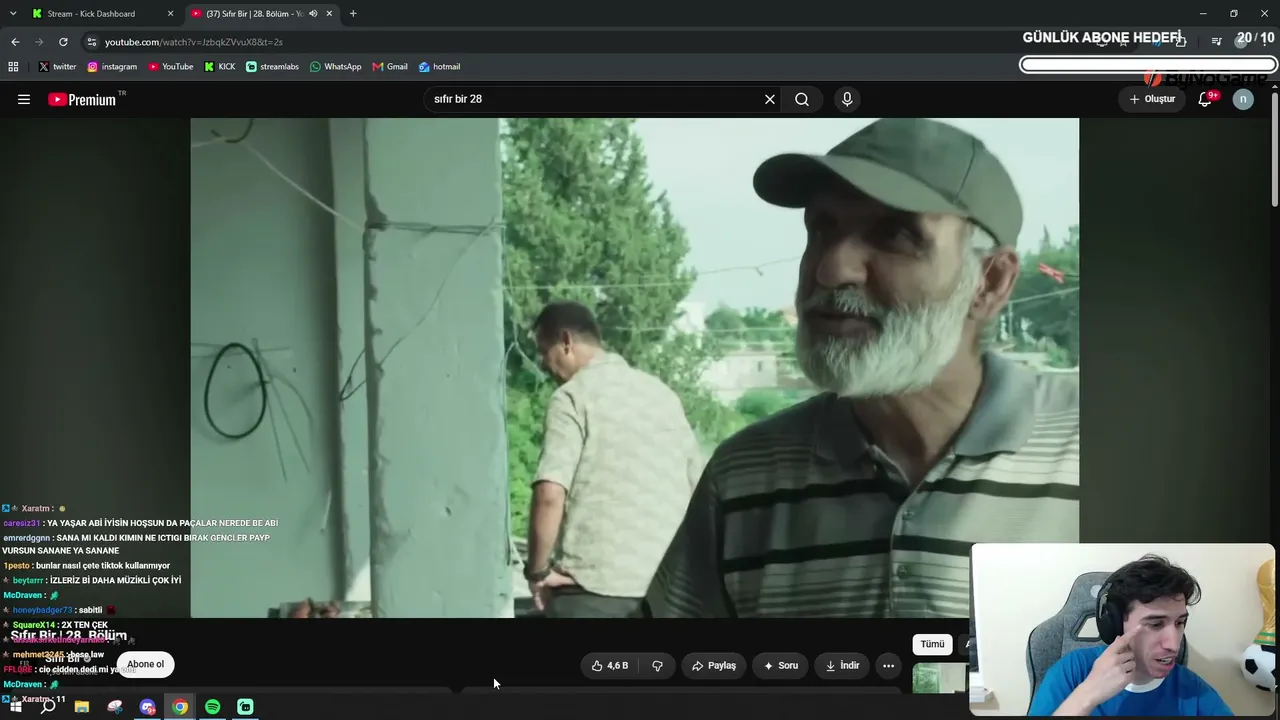Switch to Chrome in the taskbar
Image resolution: width=1280 pixels, height=720 pixels.
(x=180, y=707)
